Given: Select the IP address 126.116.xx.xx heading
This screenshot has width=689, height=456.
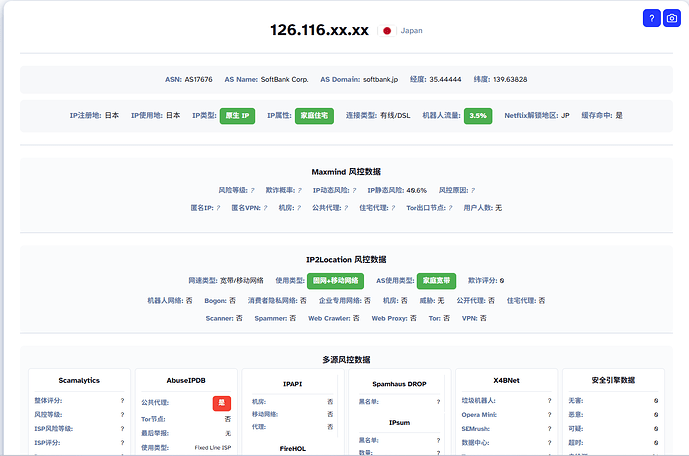Looking at the screenshot, I should coord(319,30).
